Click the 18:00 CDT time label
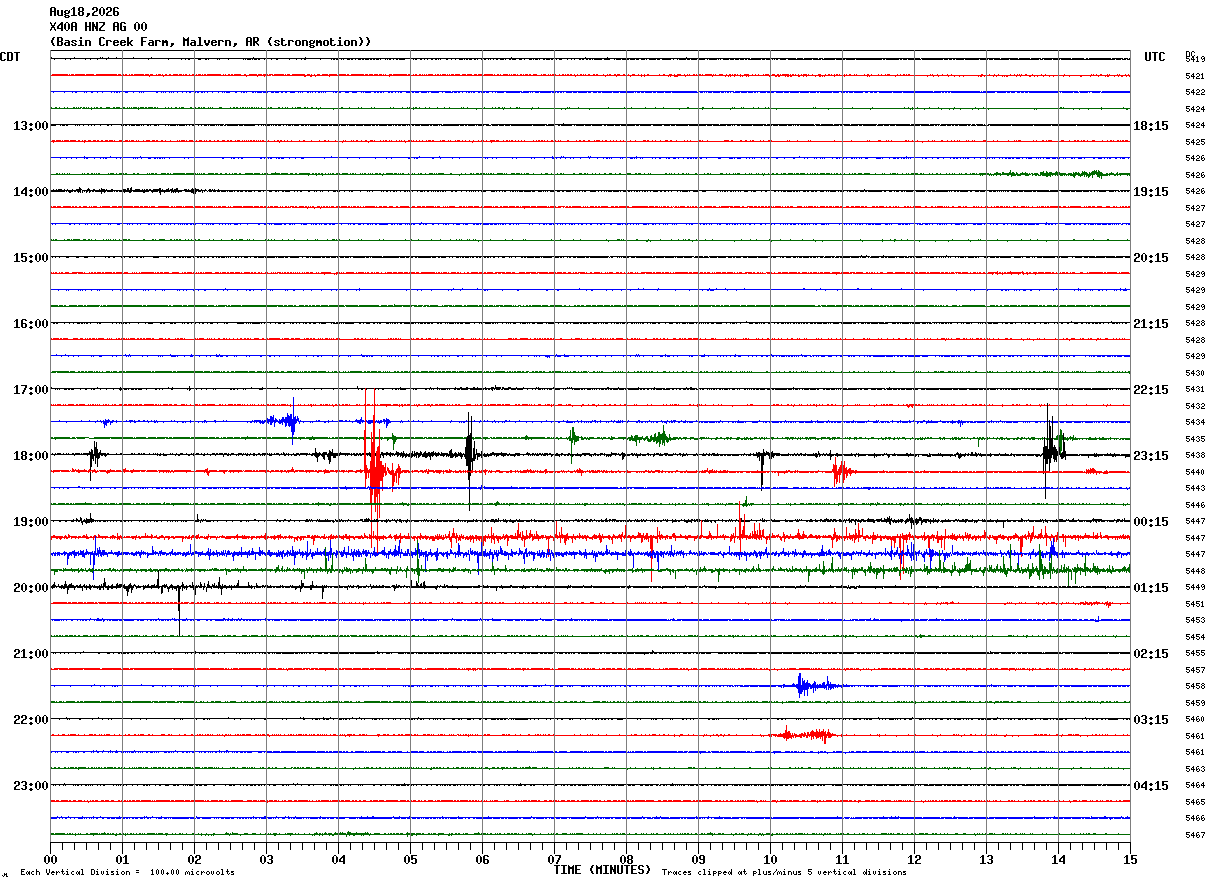Screen dimensions: 1210x886 (31, 456)
